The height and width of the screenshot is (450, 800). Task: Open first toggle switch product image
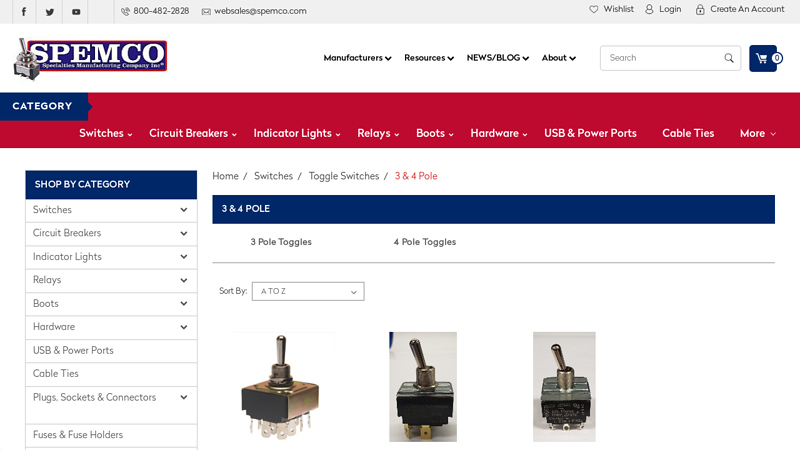tap(280, 387)
